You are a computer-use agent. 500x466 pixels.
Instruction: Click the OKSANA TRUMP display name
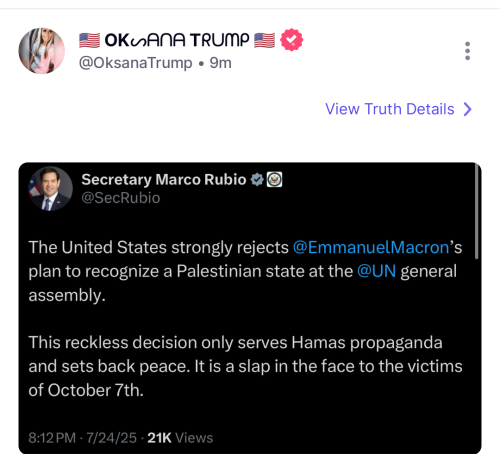[x=177, y=40]
